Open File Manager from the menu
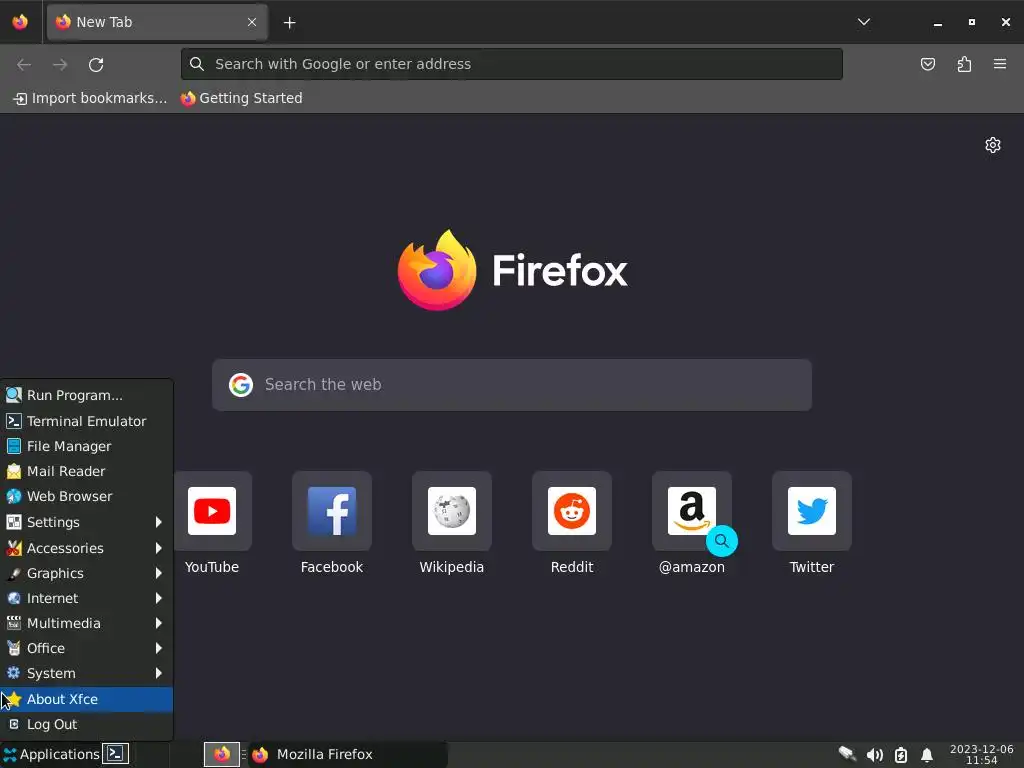 86,446
